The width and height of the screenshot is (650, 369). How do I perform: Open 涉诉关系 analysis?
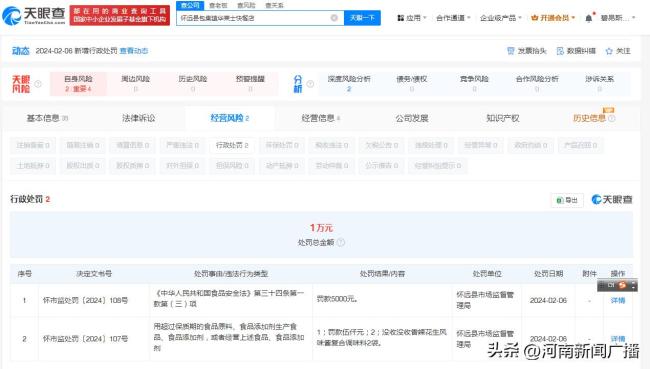599,84
